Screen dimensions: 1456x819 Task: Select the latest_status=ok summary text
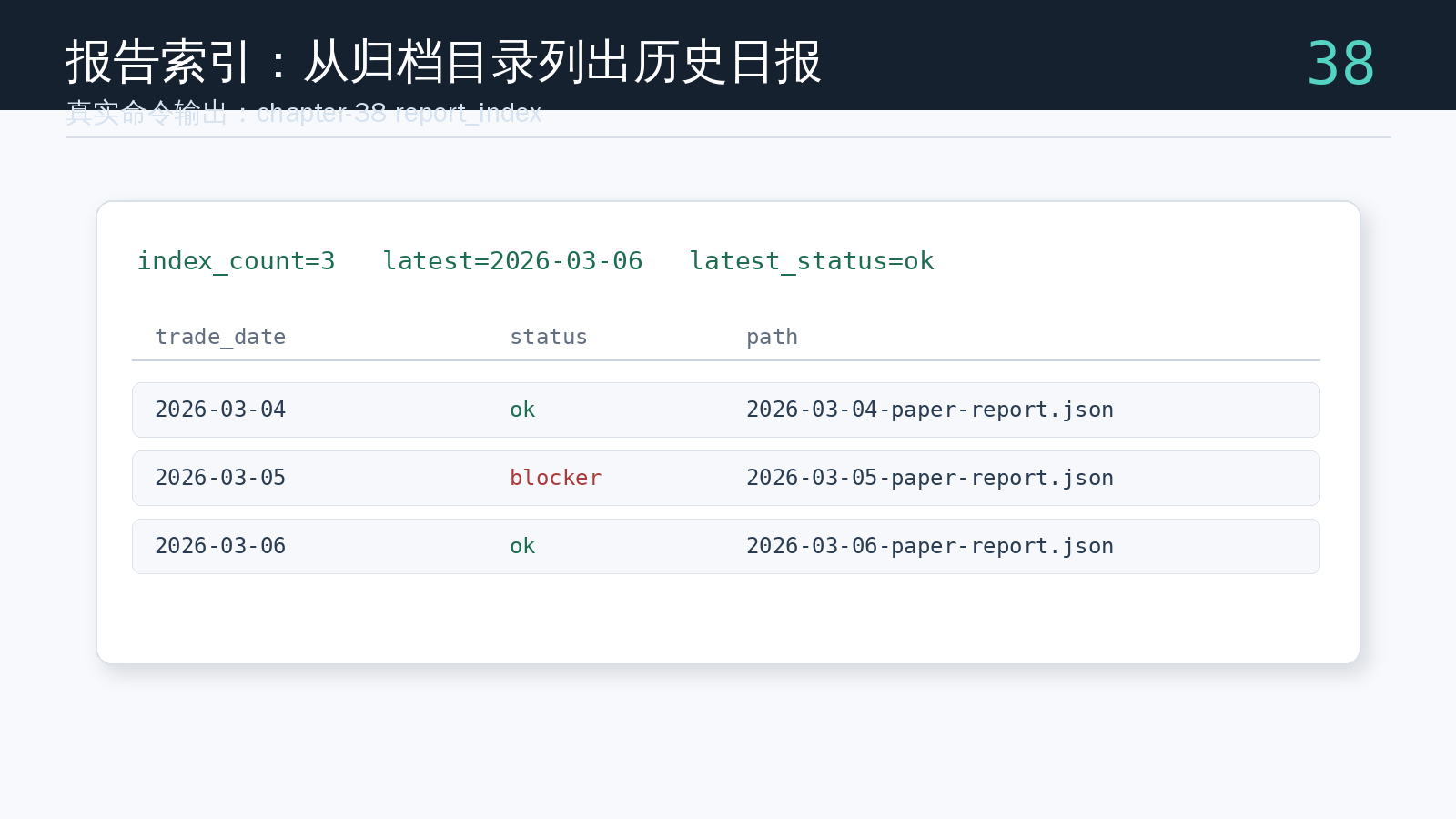812,261
